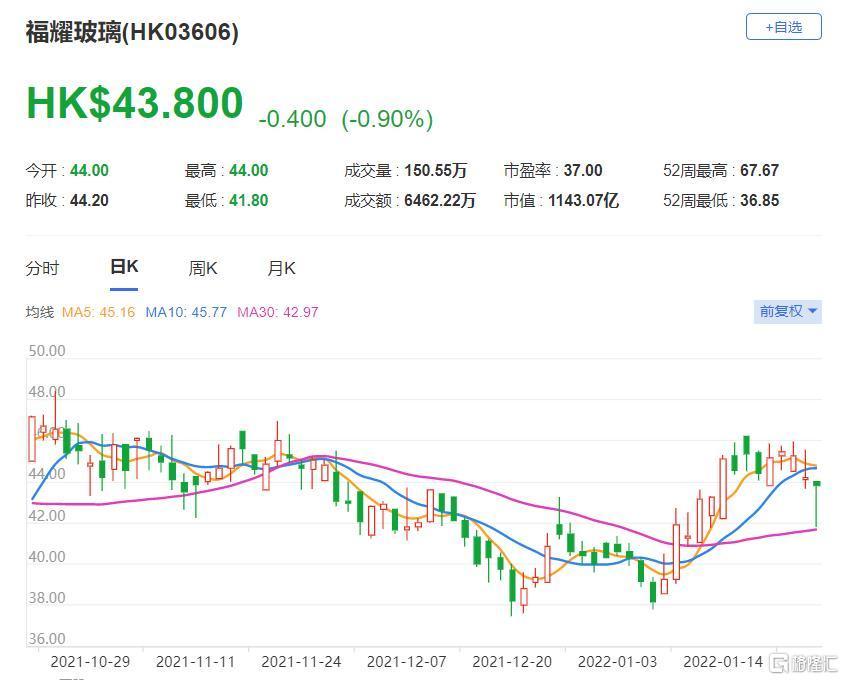This screenshot has height=680, width=844.
Task: Click the 36.00 price axis label
Action: (x=47, y=639)
